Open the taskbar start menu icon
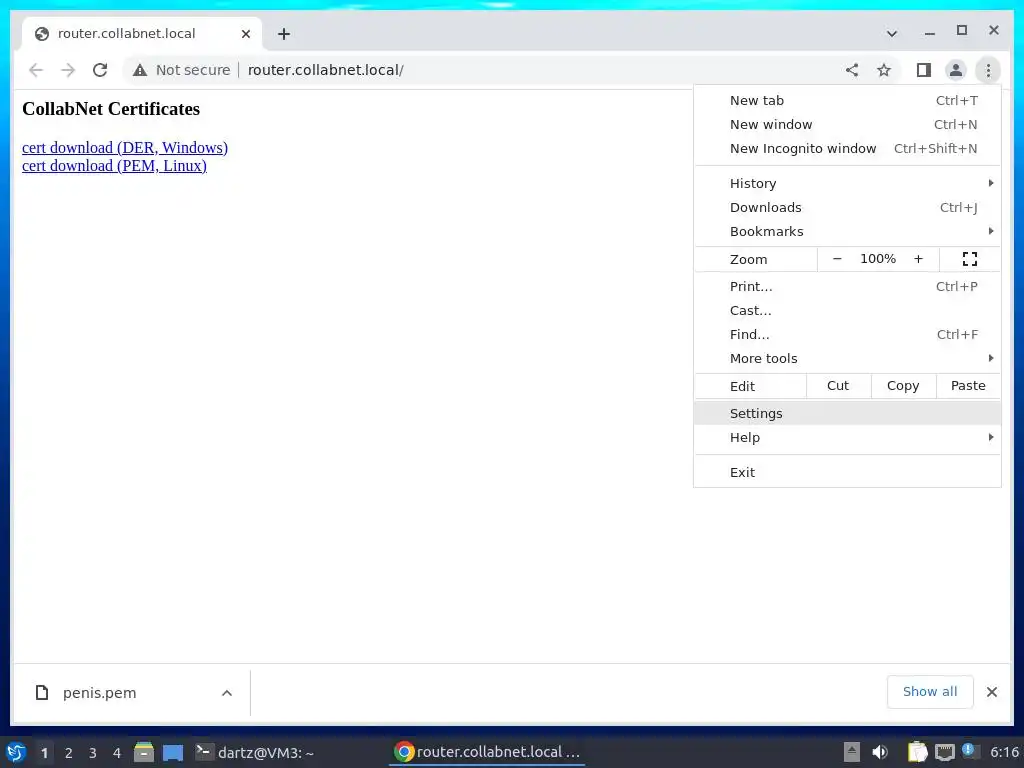 pos(16,752)
